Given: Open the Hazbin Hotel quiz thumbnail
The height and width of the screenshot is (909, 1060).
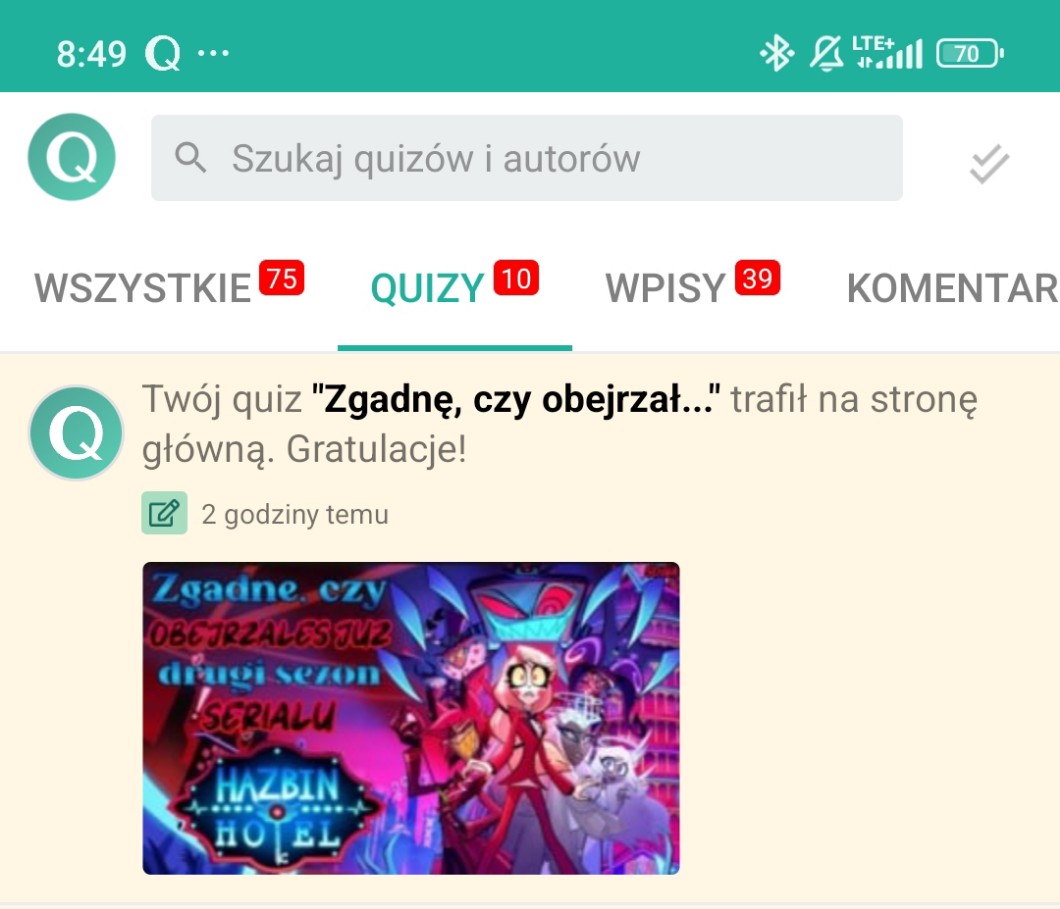Looking at the screenshot, I should 411,718.
